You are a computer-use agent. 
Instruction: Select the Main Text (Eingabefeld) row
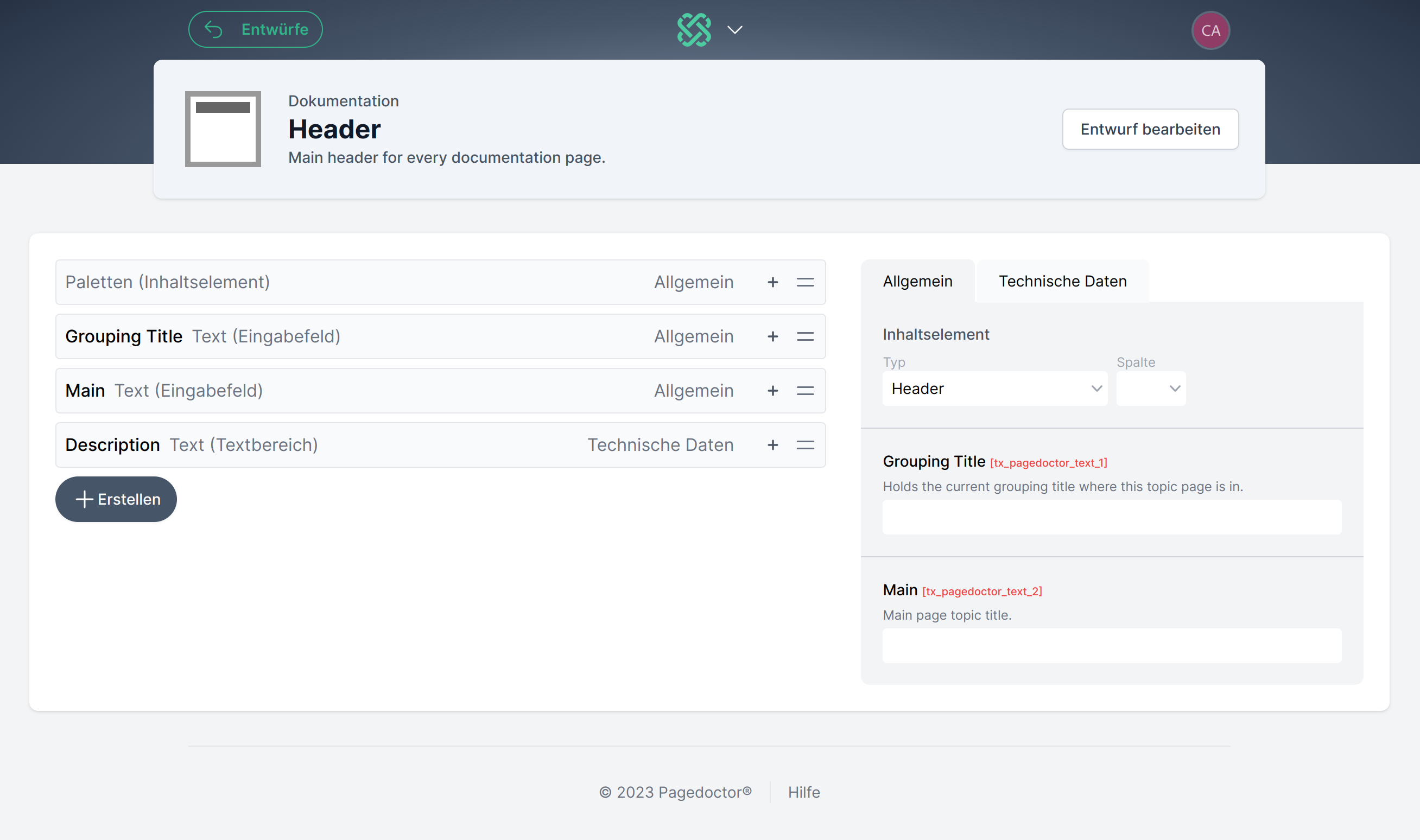(x=441, y=391)
